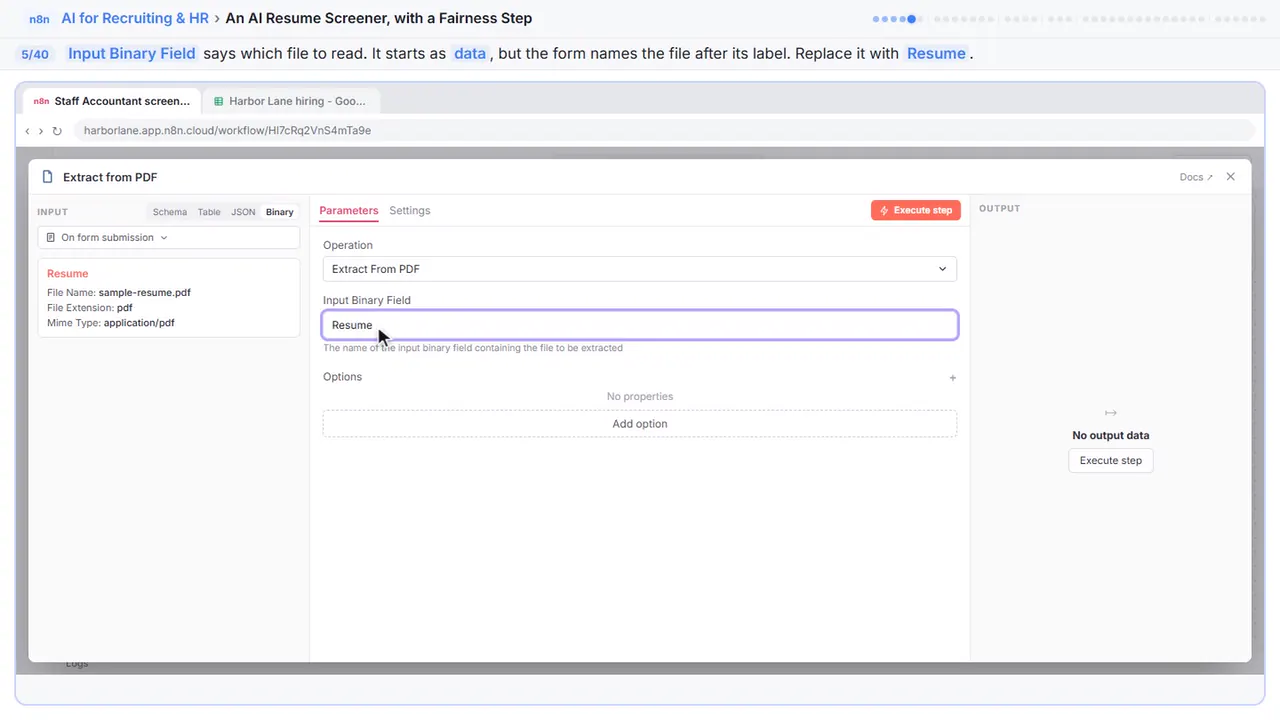Go back using the browser back arrow
This screenshot has height=720, width=1280.
28,131
